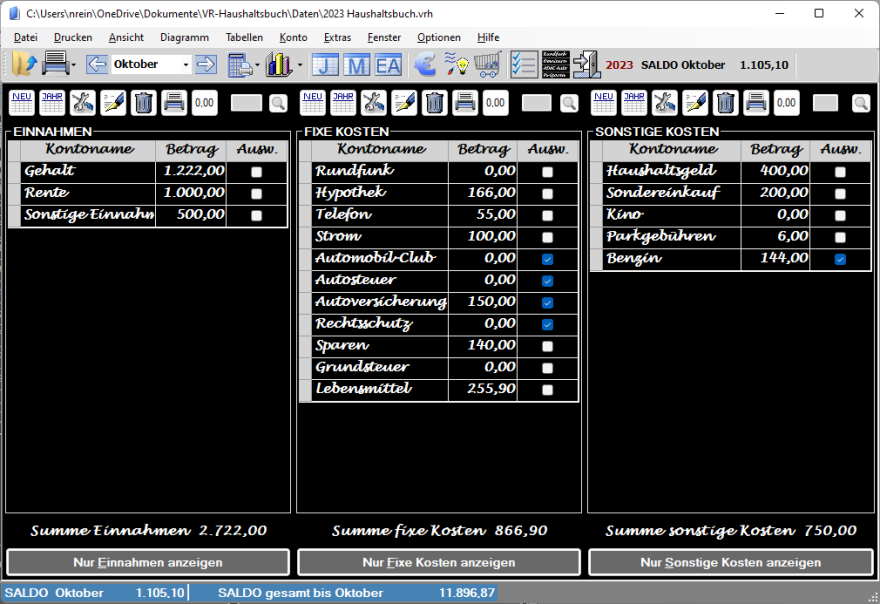
Task: Advance to next month with right arrow
Action: tap(206, 65)
